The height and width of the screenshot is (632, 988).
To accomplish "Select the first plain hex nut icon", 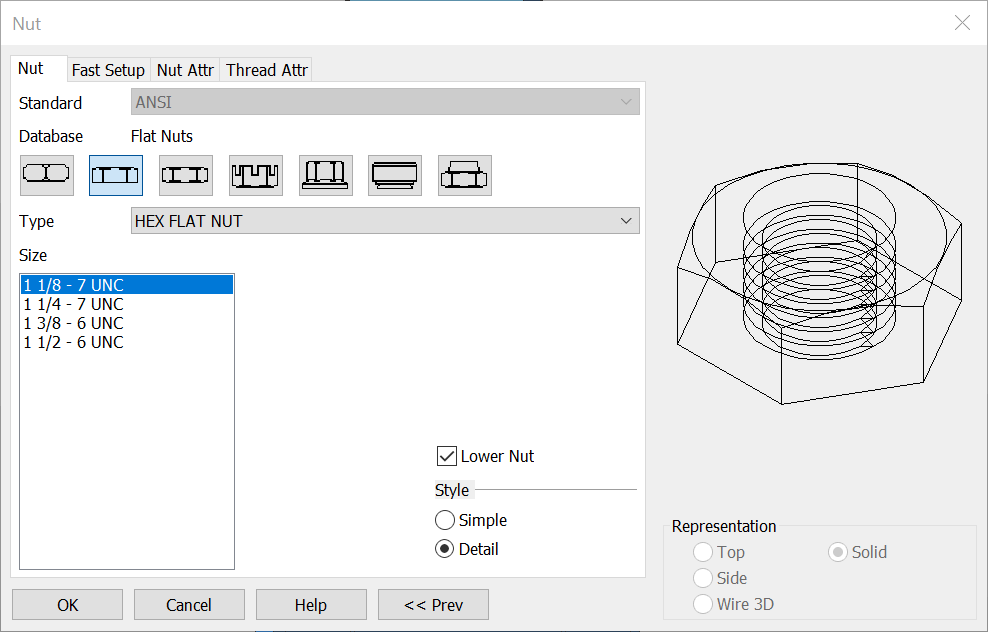I will (x=46, y=175).
